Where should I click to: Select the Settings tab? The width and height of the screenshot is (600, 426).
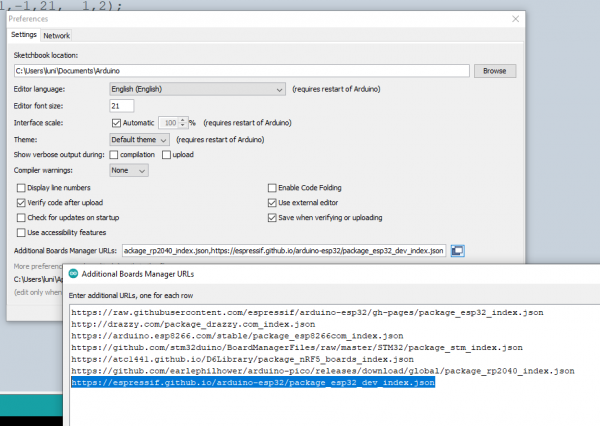pos(24,35)
